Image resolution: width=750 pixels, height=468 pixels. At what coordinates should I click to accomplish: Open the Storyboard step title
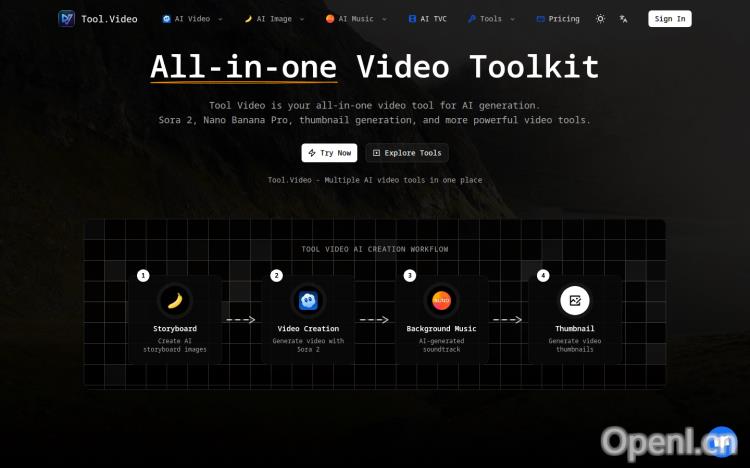coord(175,329)
